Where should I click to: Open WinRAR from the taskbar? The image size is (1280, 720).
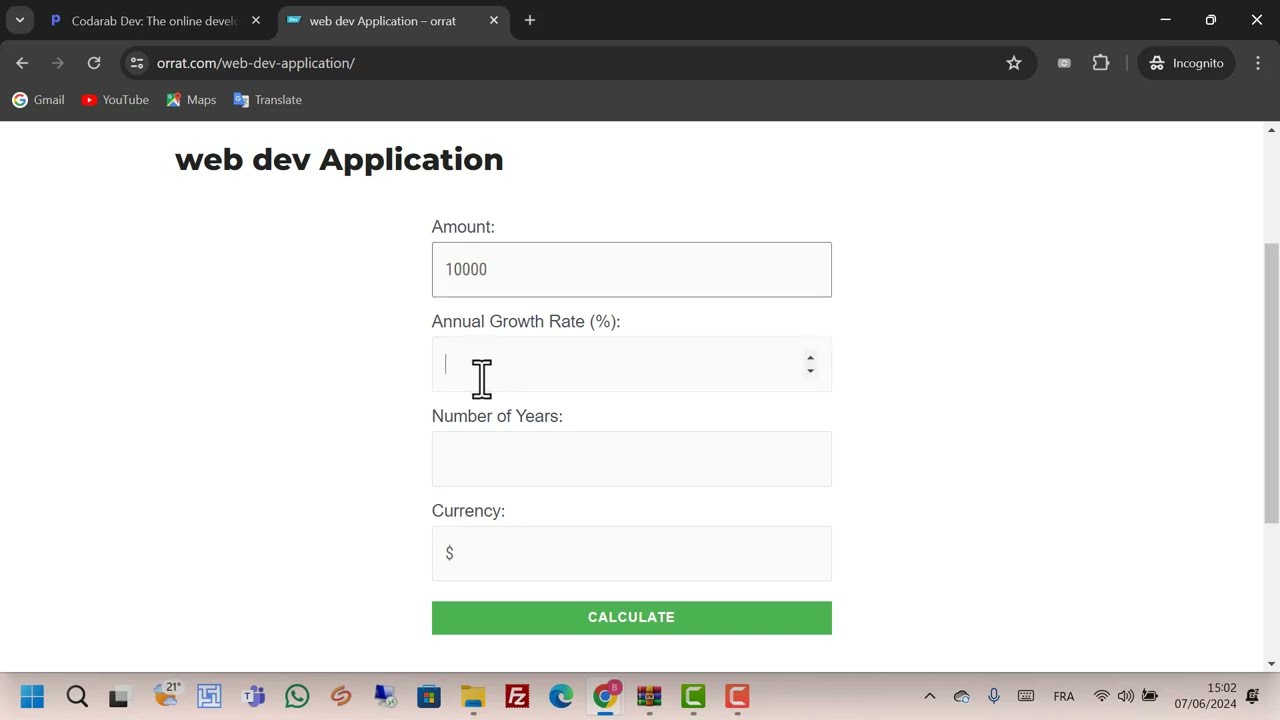pos(649,696)
